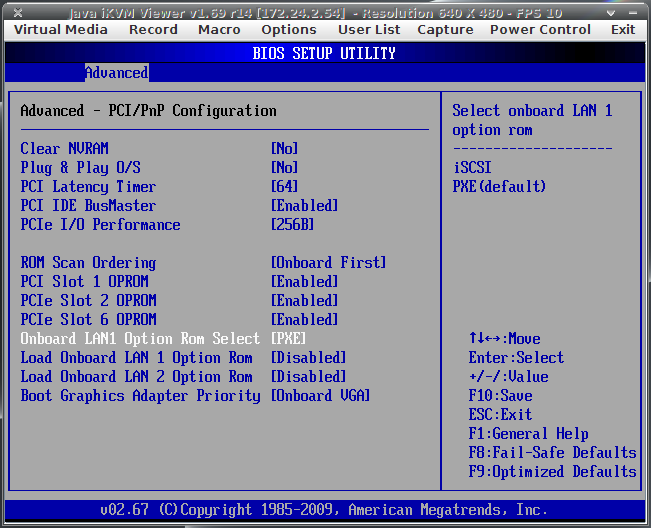Open the PCI Latency Timer value 64
This screenshot has width=651, height=528.
click(285, 187)
